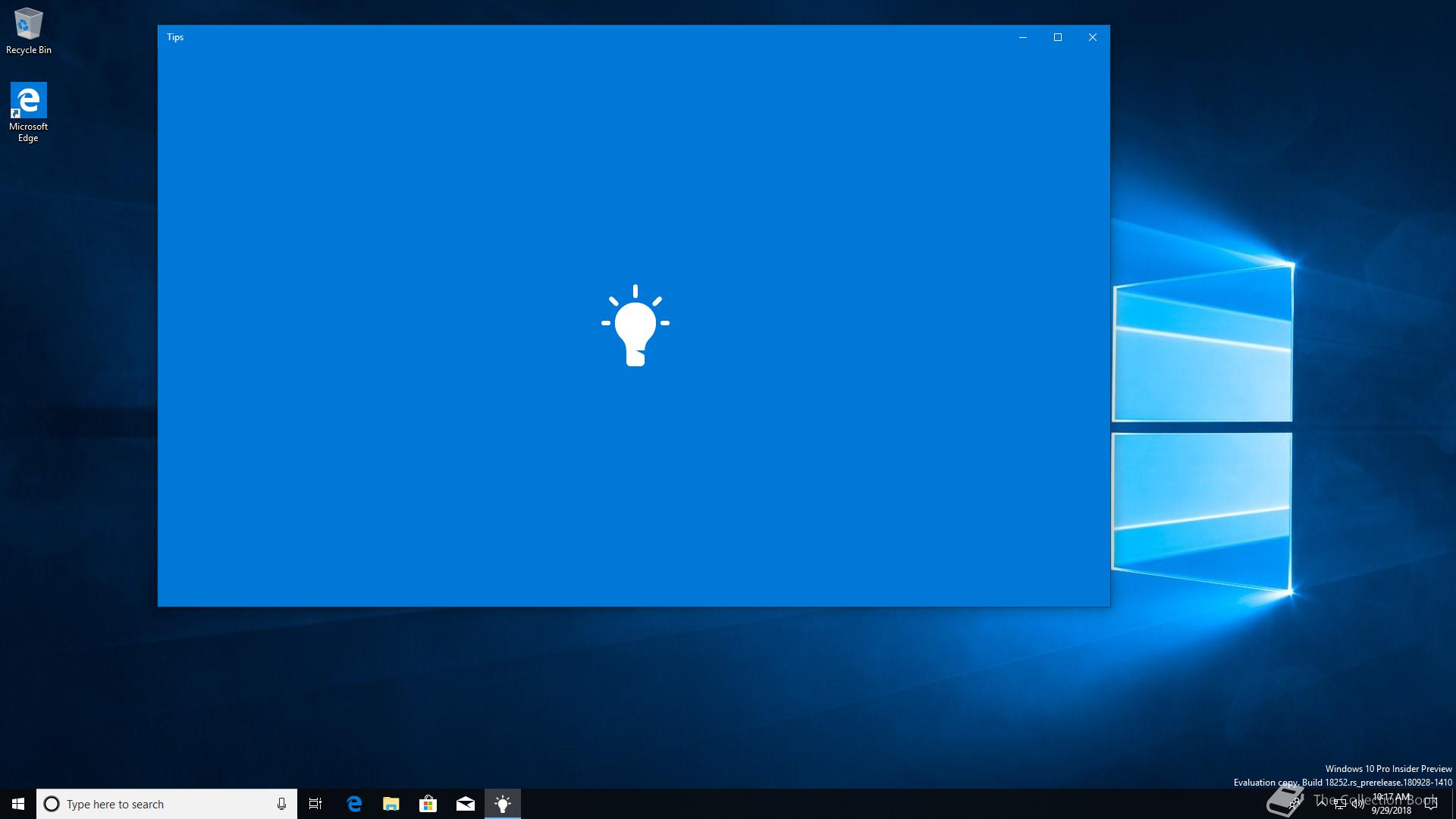Click the 'Type here to search' box
The height and width of the screenshot is (819, 1456).
coord(166,804)
